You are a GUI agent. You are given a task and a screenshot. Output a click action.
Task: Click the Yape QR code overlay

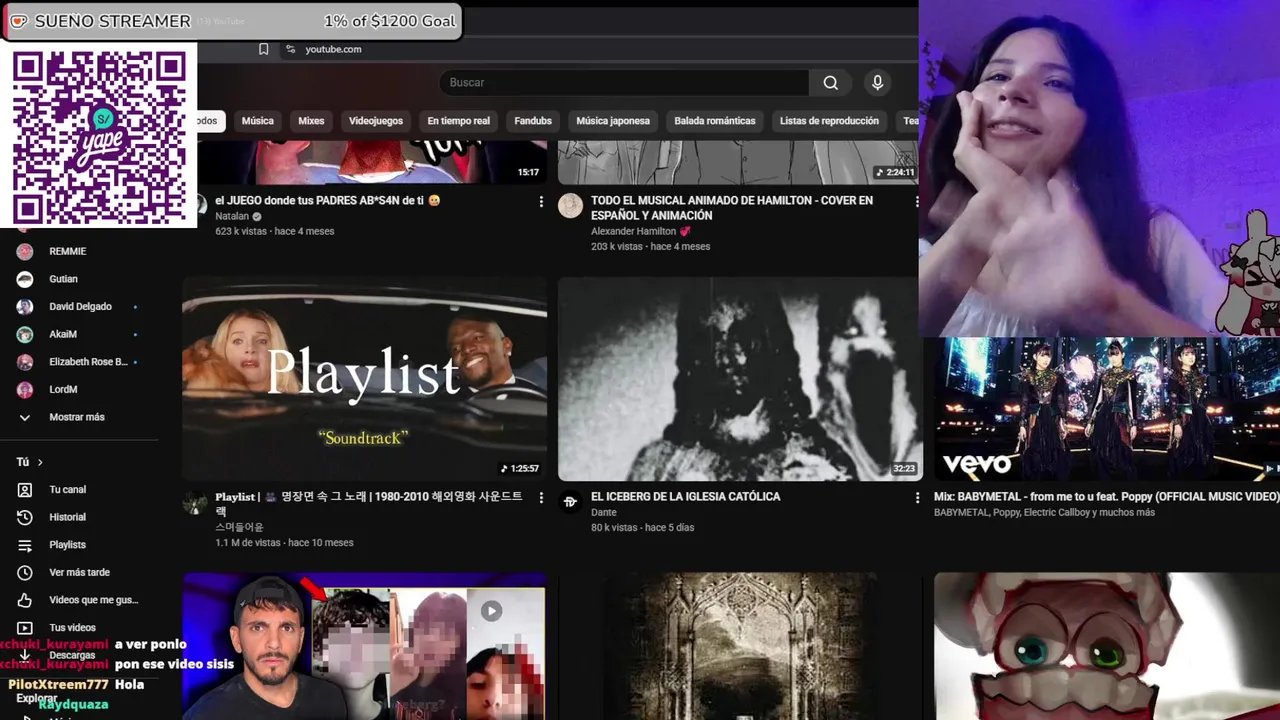tap(99, 135)
